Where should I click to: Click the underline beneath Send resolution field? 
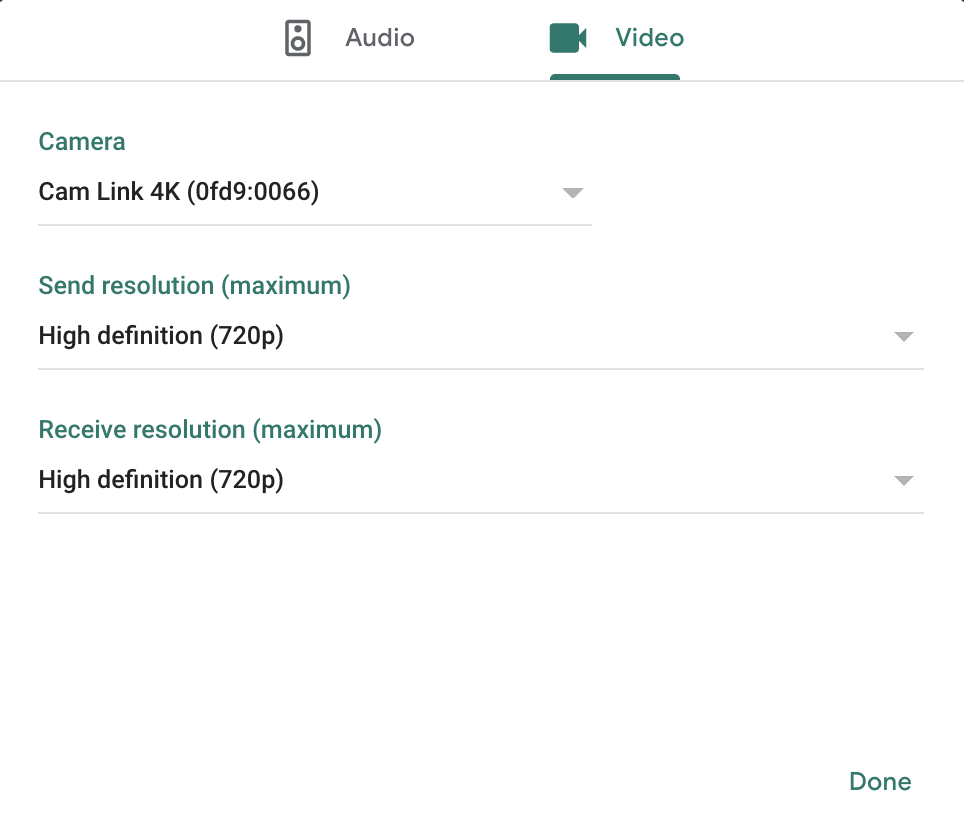coord(481,369)
